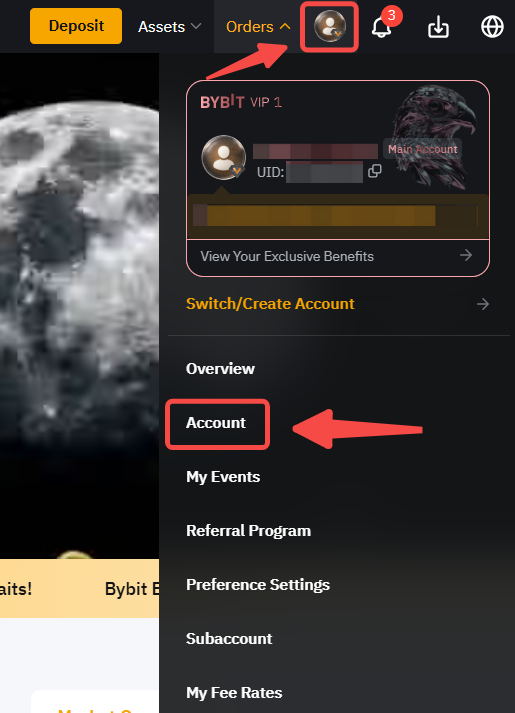Screen dimensions: 515x713
Task: Copy UID using the copy icon
Action: [375, 171]
